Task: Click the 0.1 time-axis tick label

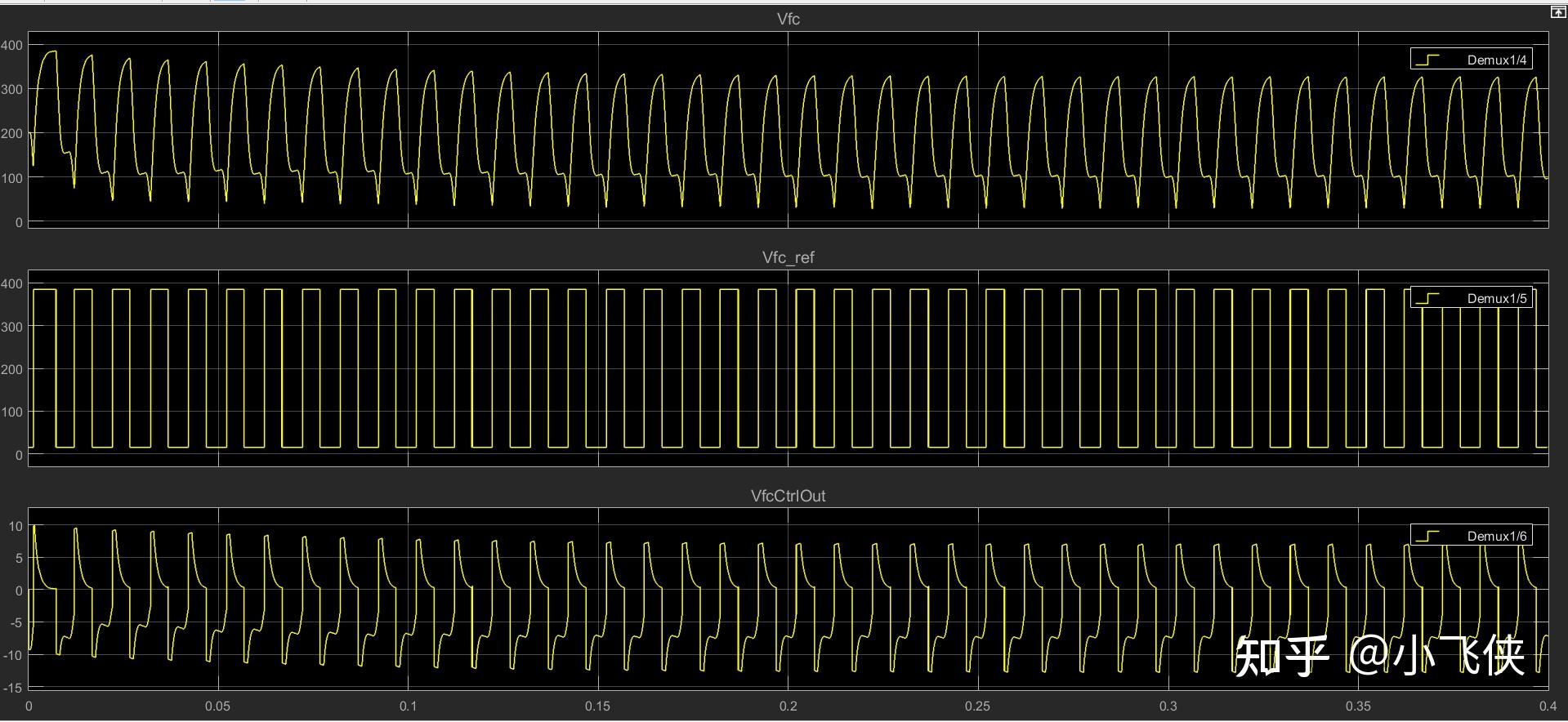Action: click(408, 706)
